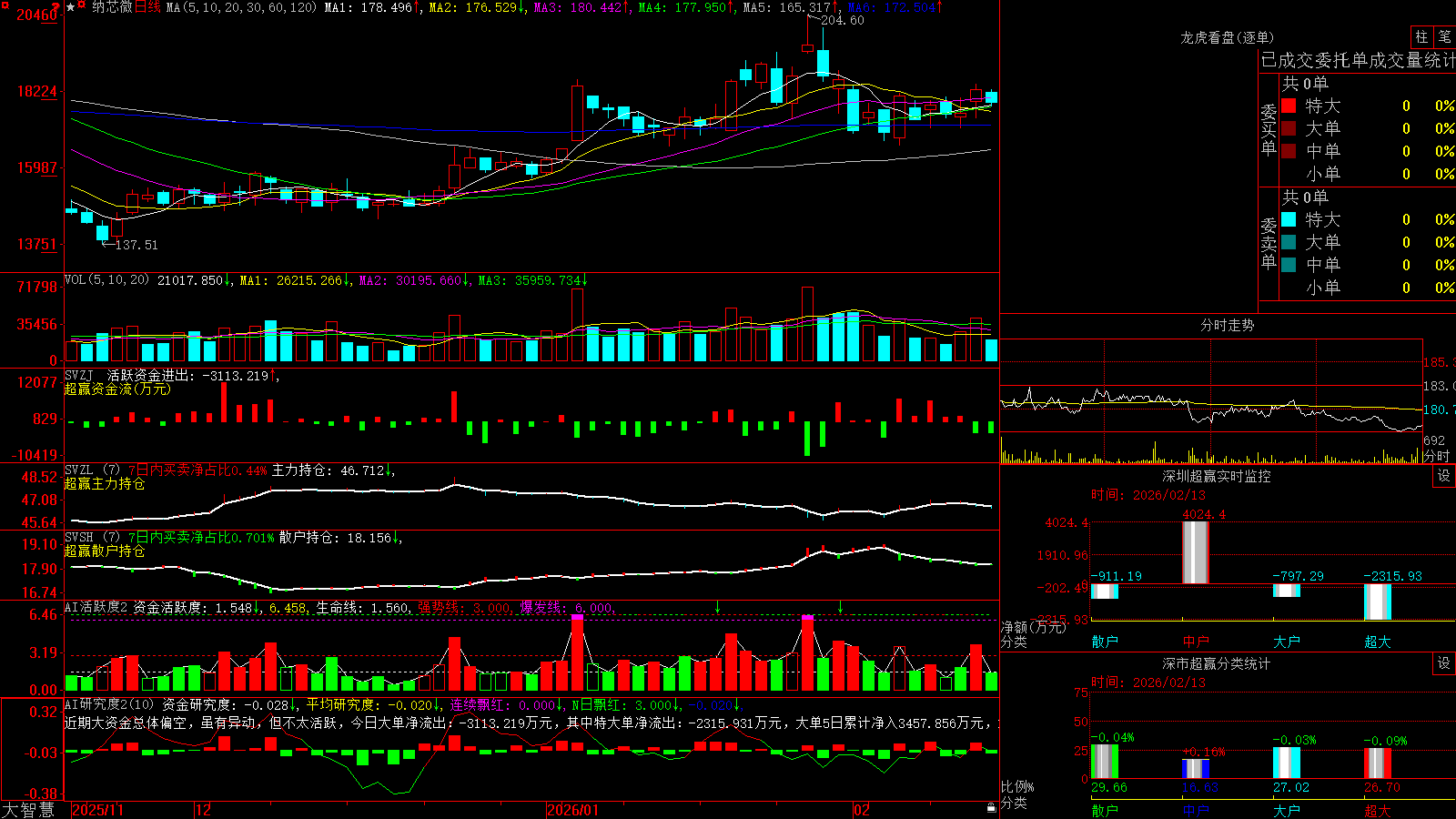The height and width of the screenshot is (819, 1456).
Task: Click the 超大 26.70 percentage bar
Action: tap(1377, 763)
